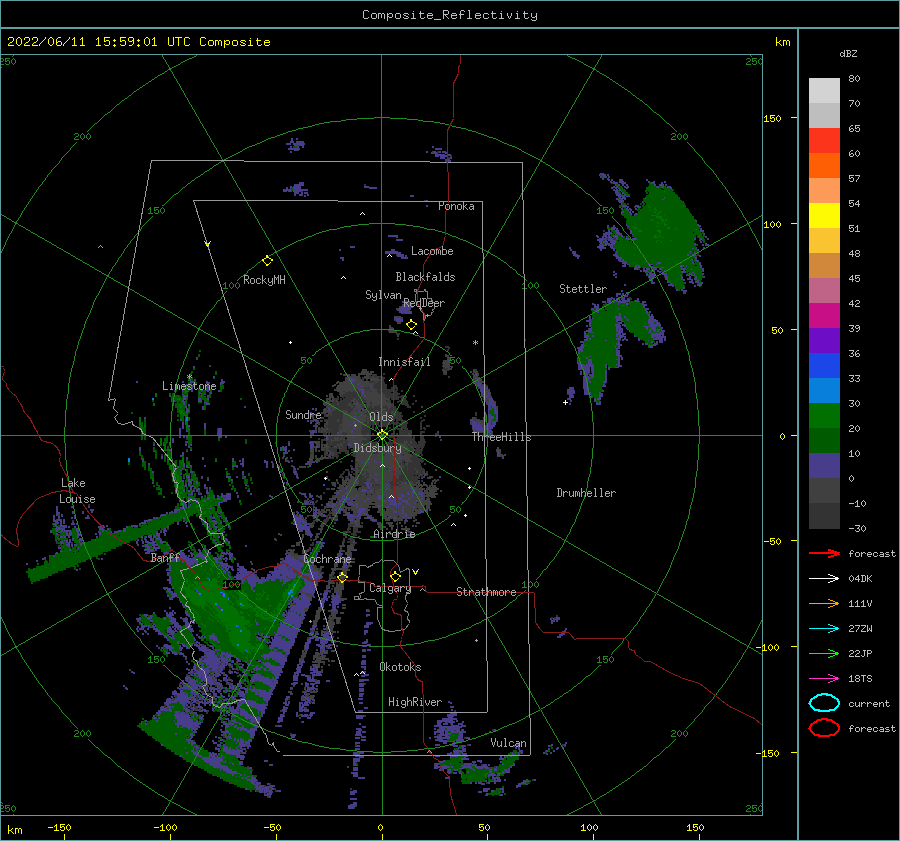Click the yellow 'km' label at top right
This screenshot has width=900, height=841.
tap(782, 42)
